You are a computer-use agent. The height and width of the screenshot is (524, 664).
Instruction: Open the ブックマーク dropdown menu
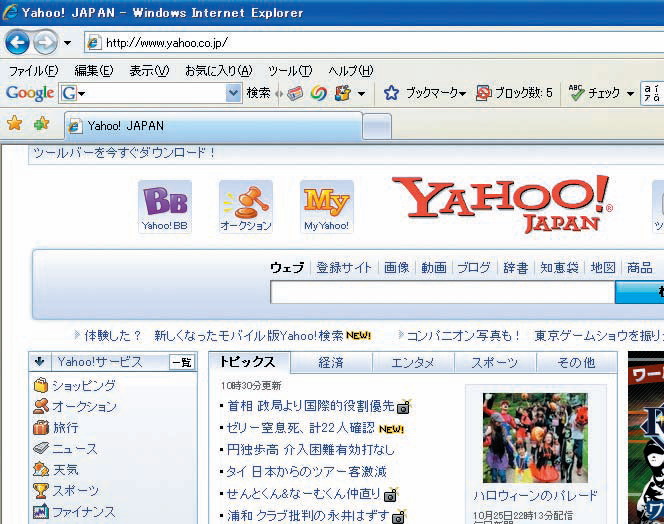tap(435, 93)
